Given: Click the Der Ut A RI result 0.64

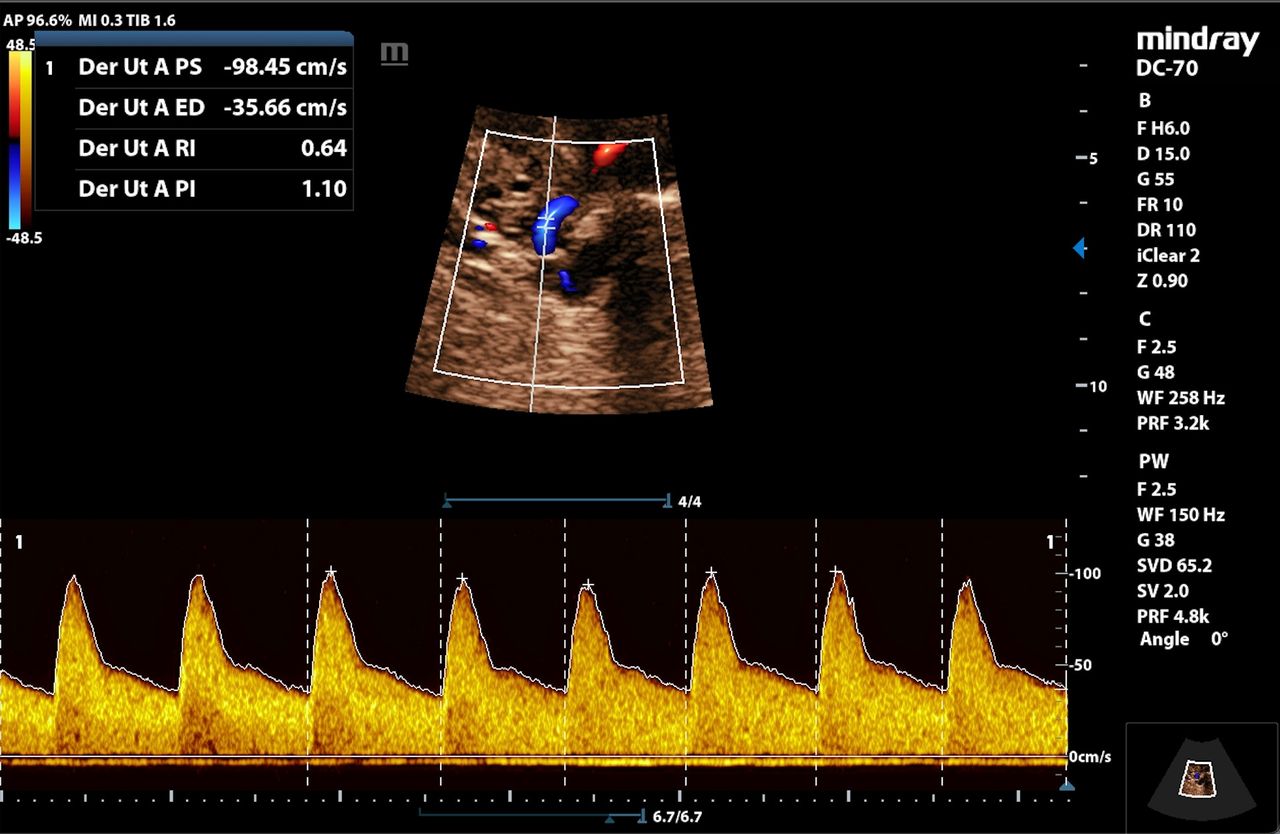Looking at the screenshot, I should coord(324,148).
